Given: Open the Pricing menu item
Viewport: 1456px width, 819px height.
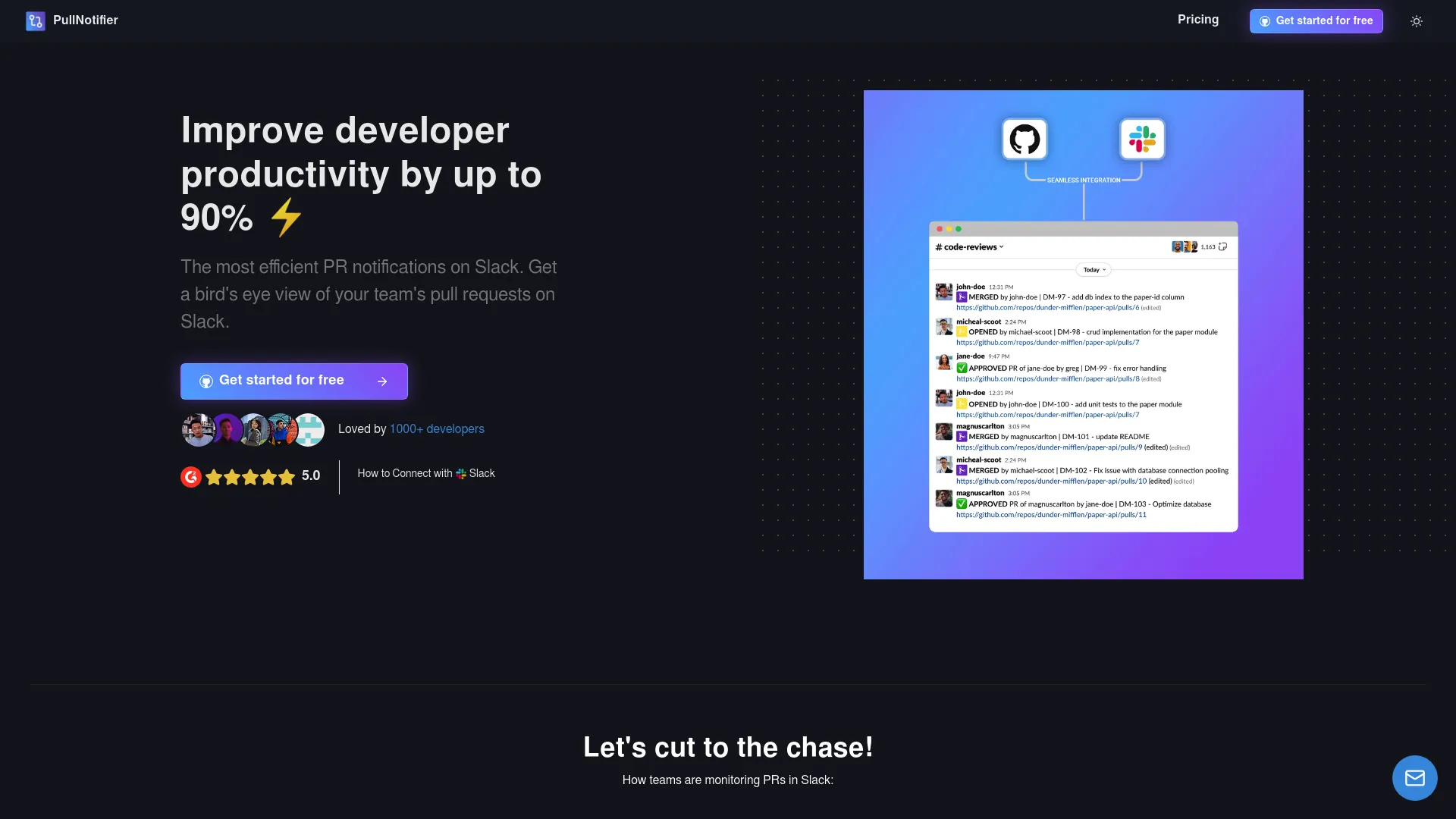Looking at the screenshot, I should pos(1198,20).
